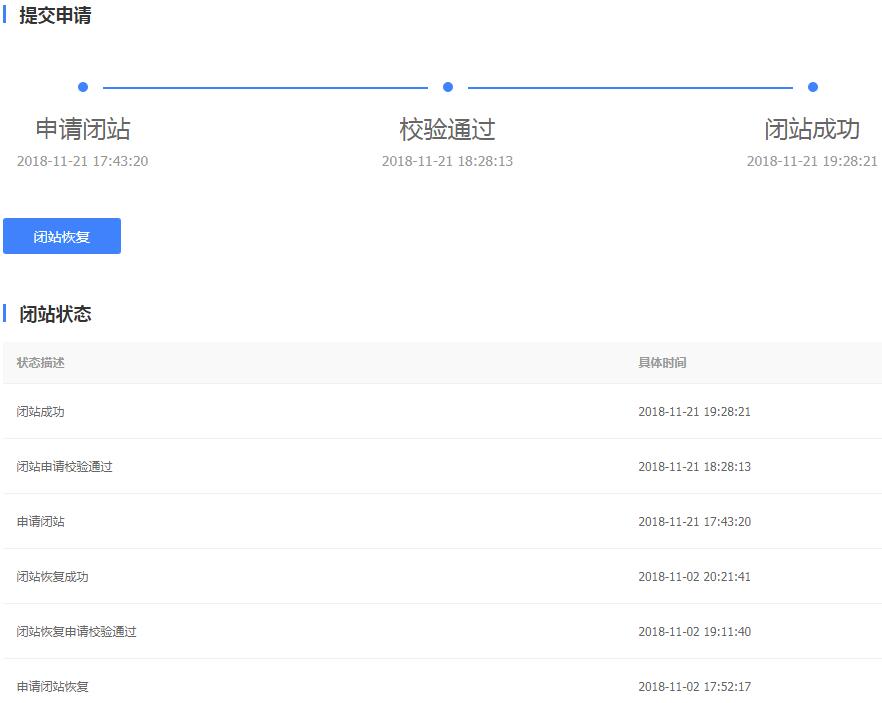Click the 闭站恢复 button
This screenshot has height=703, width=882.
(62, 236)
